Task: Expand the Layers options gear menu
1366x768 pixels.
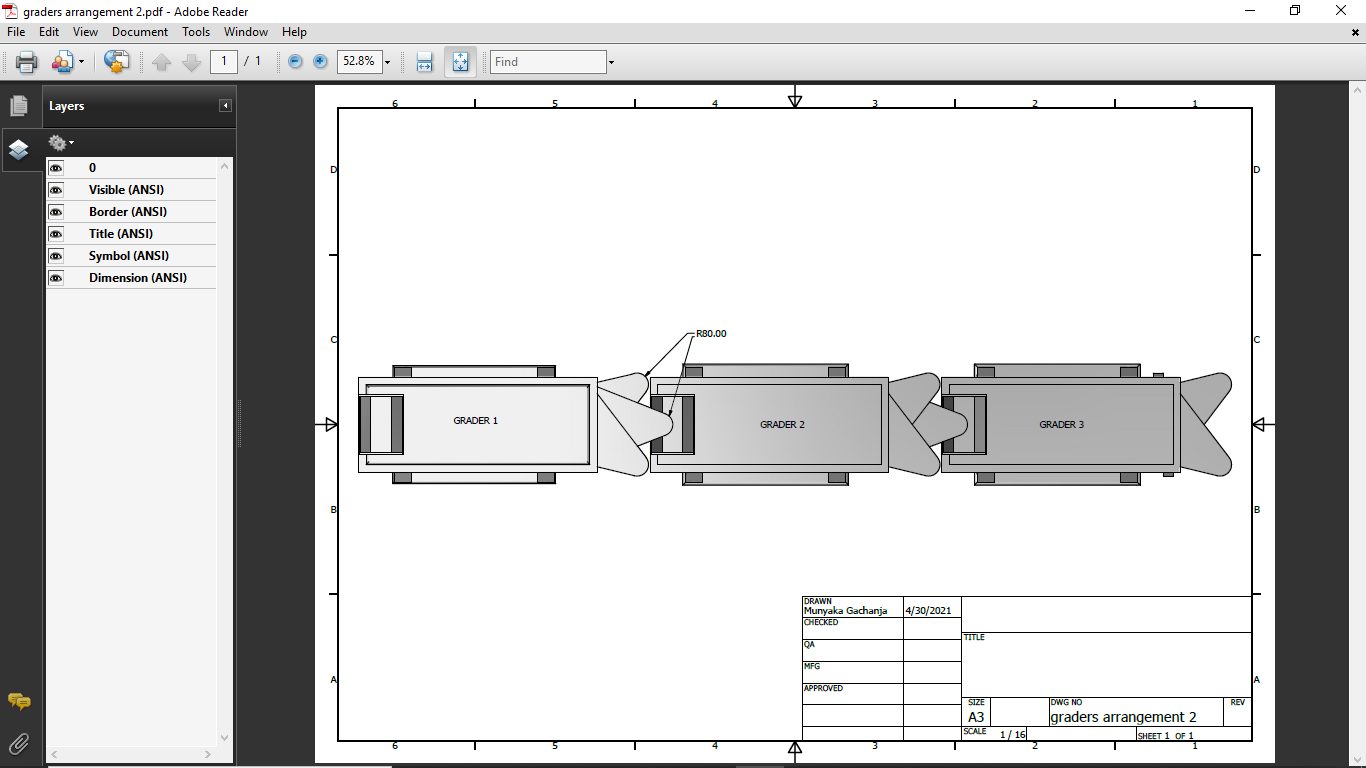Action: point(61,143)
